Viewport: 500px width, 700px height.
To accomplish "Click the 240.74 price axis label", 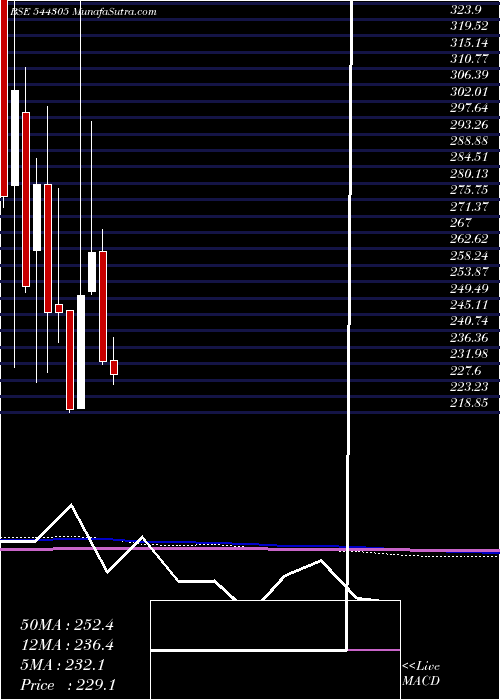I will [469, 321].
